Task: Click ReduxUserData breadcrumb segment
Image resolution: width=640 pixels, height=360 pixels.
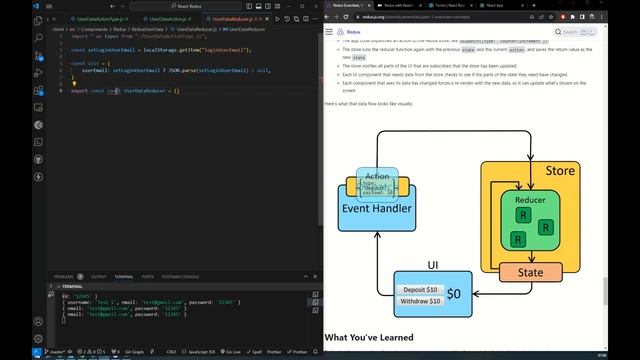Action: (x=147, y=29)
